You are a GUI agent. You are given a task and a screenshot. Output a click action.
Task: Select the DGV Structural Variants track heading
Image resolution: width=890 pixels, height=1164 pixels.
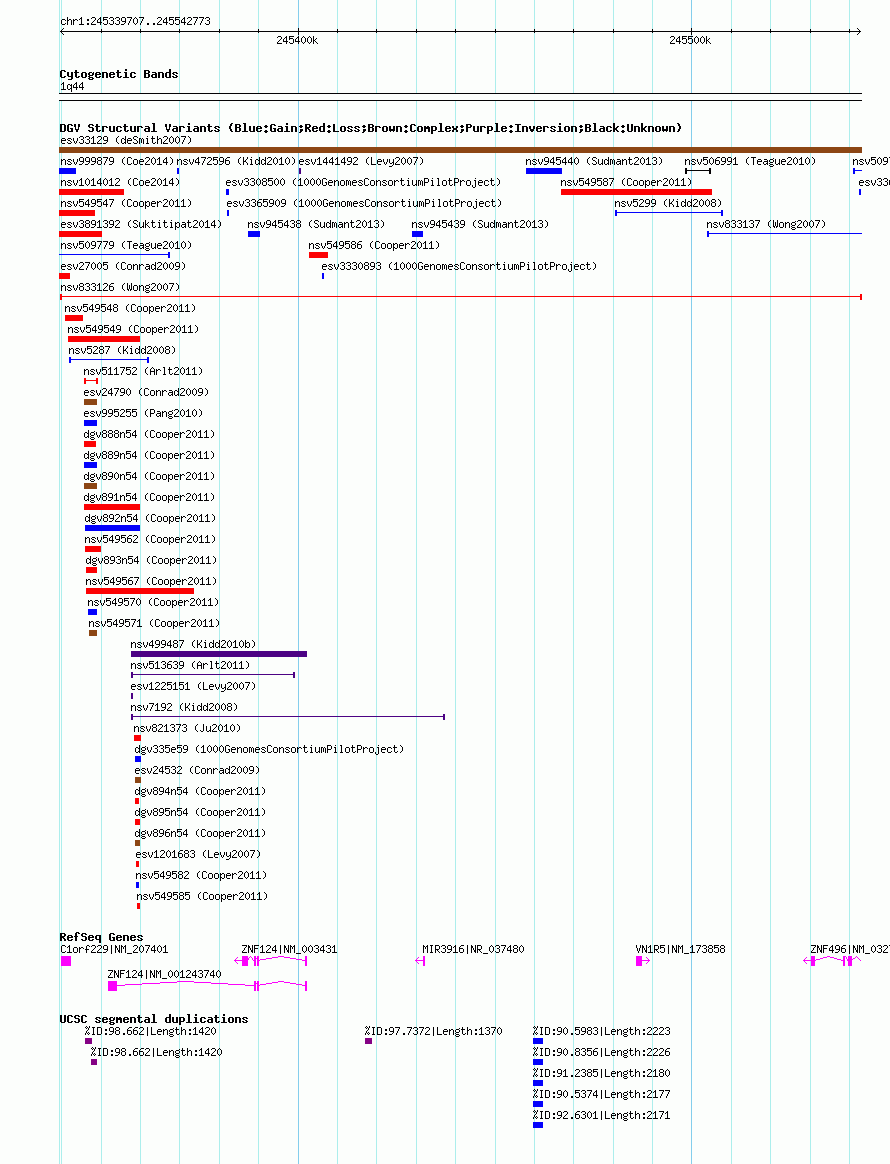tap(370, 128)
